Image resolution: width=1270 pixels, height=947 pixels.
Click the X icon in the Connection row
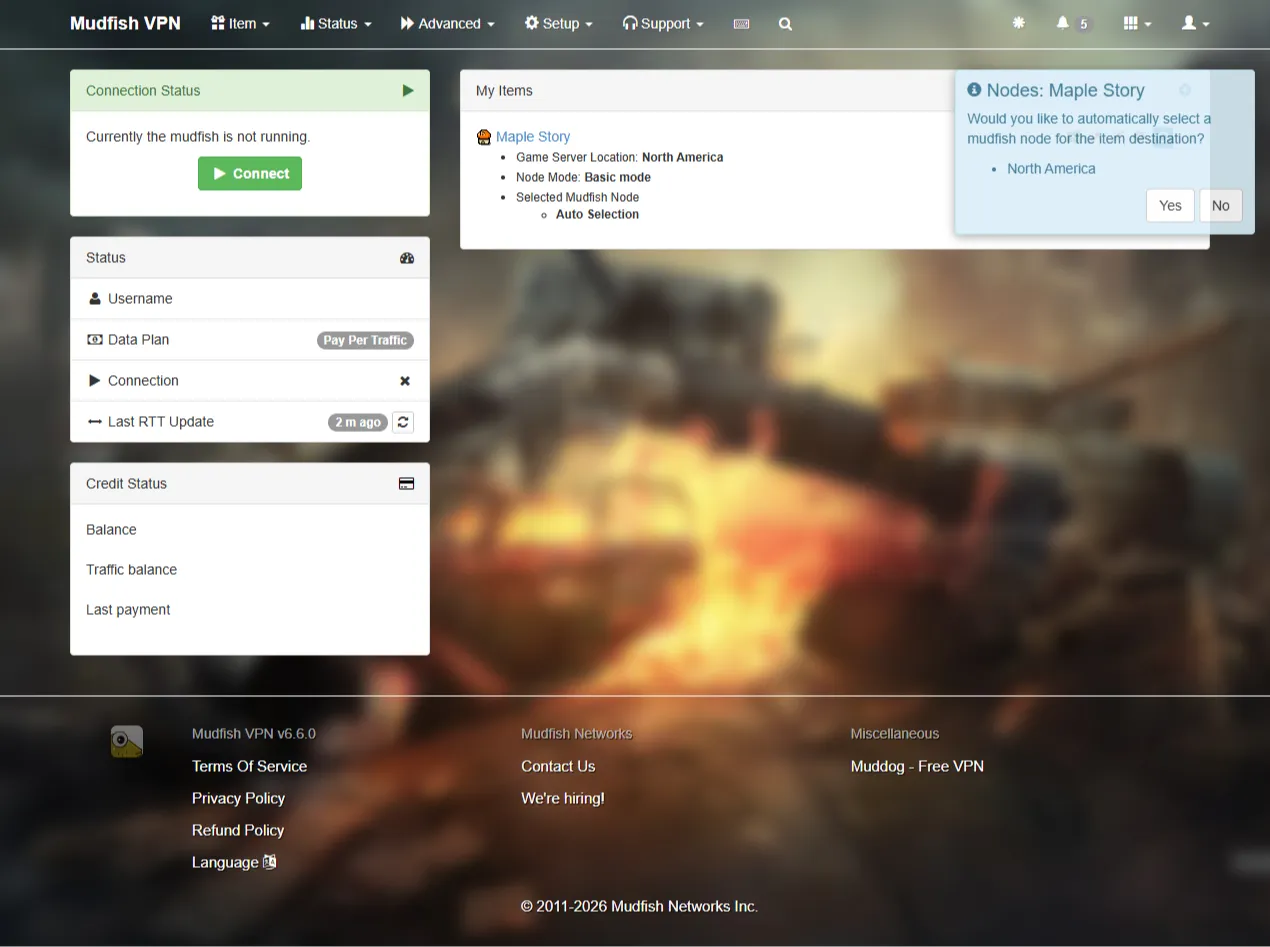pyautogui.click(x=405, y=381)
